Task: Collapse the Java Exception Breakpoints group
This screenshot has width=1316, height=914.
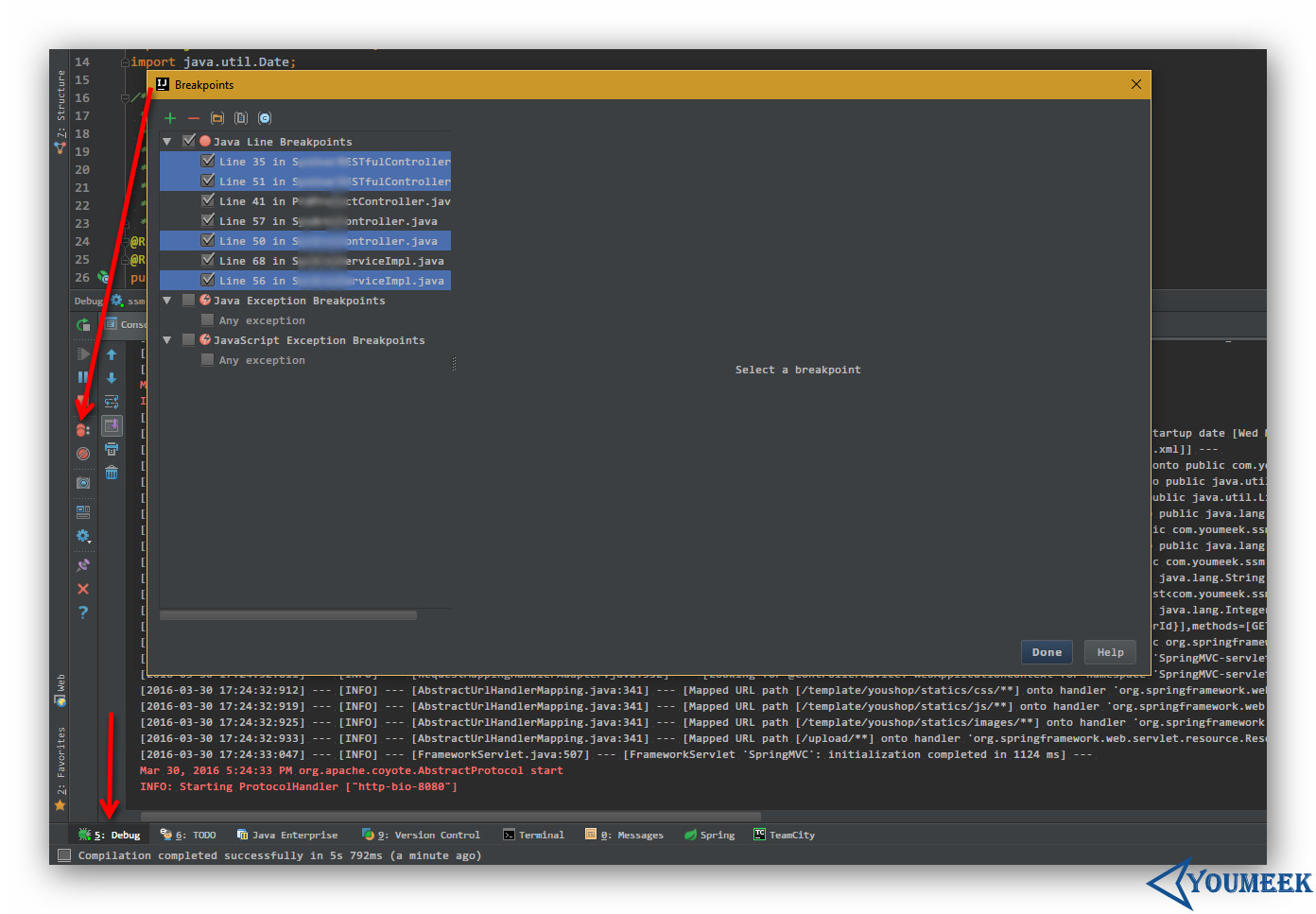Action: tap(167, 301)
